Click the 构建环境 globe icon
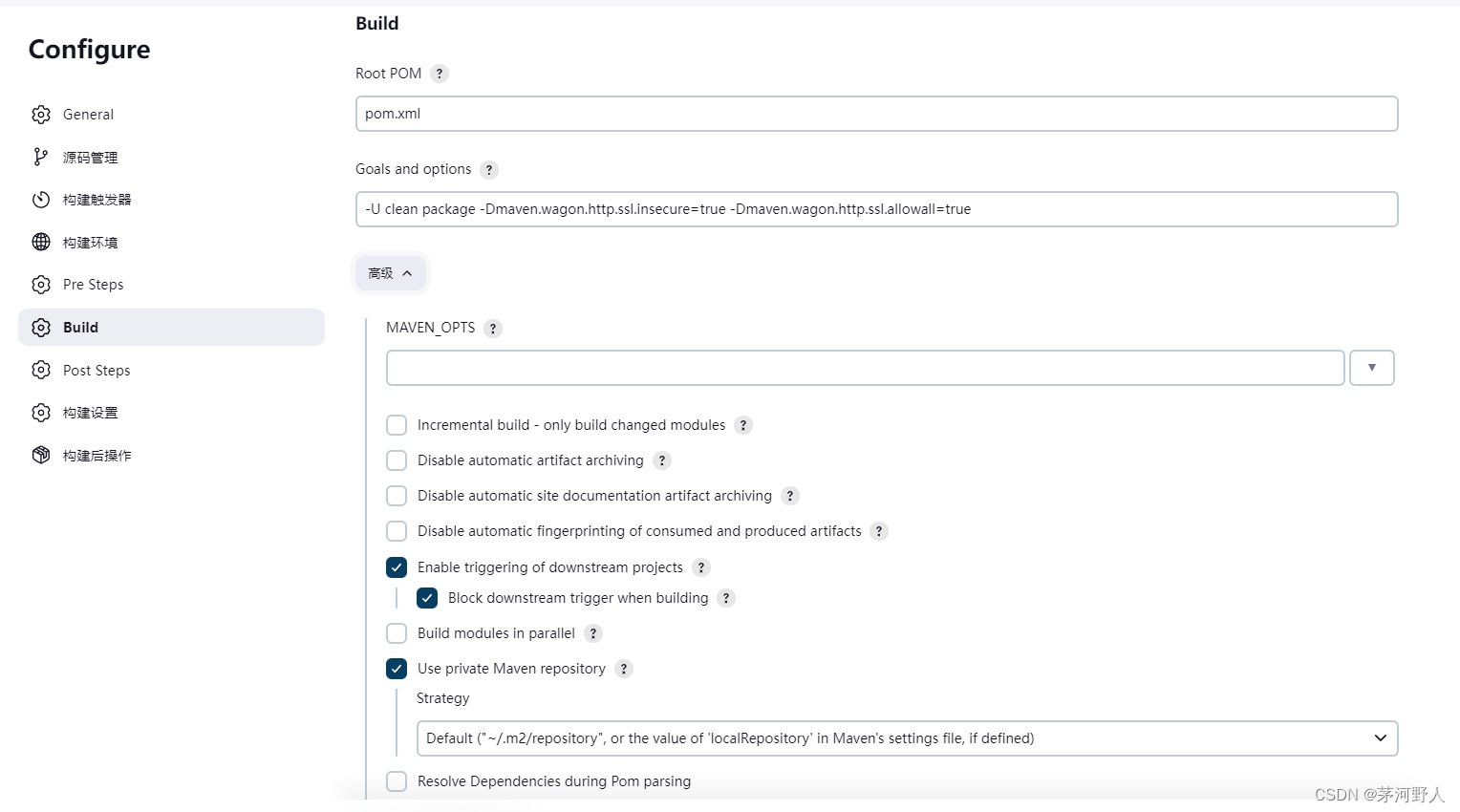This screenshot has width=1460, height=812. 41,242
